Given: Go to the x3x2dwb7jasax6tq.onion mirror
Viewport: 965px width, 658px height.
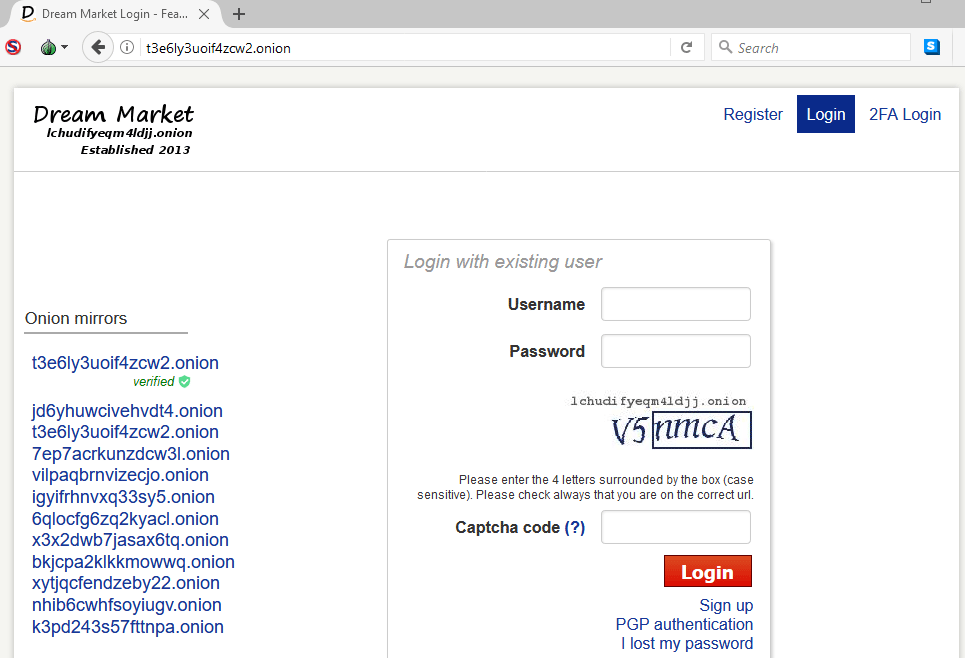Looking at the screenshot, I should click(x=130, y=540).
